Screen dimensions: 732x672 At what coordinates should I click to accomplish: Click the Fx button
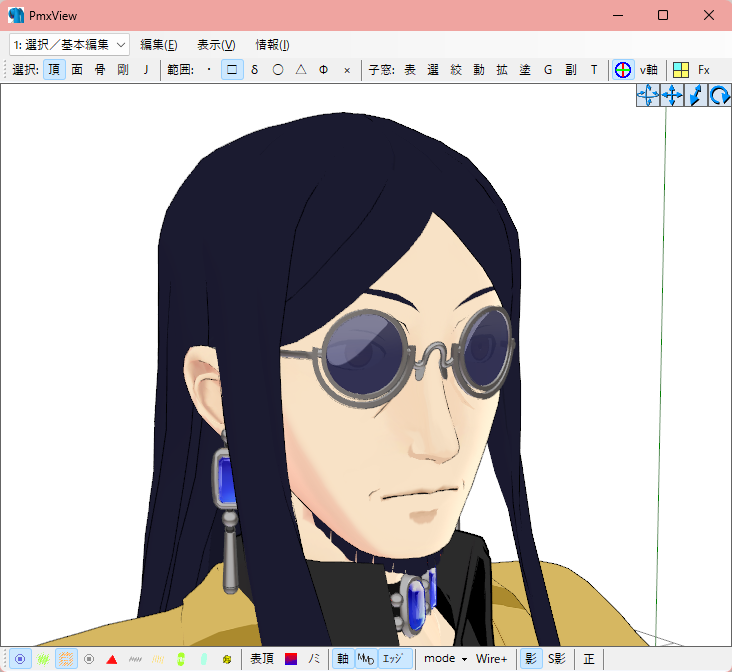(704, 70)
